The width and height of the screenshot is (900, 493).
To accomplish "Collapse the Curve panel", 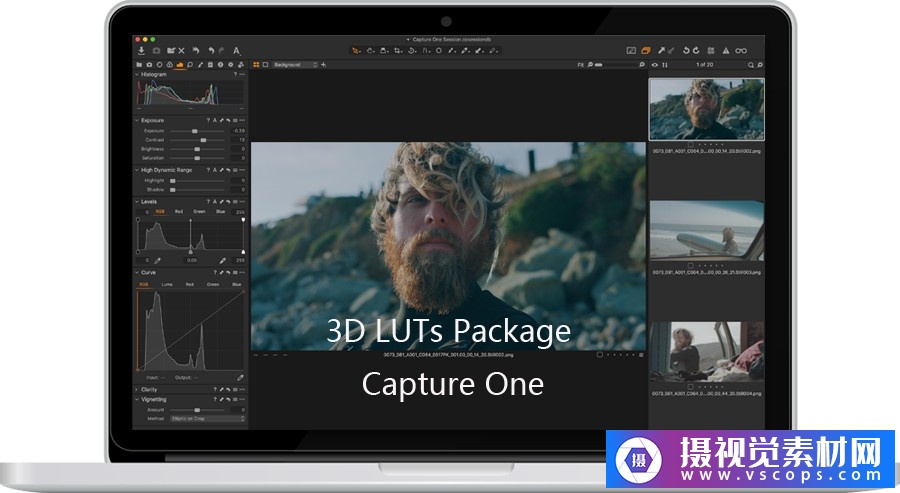I will click(137, 273).
